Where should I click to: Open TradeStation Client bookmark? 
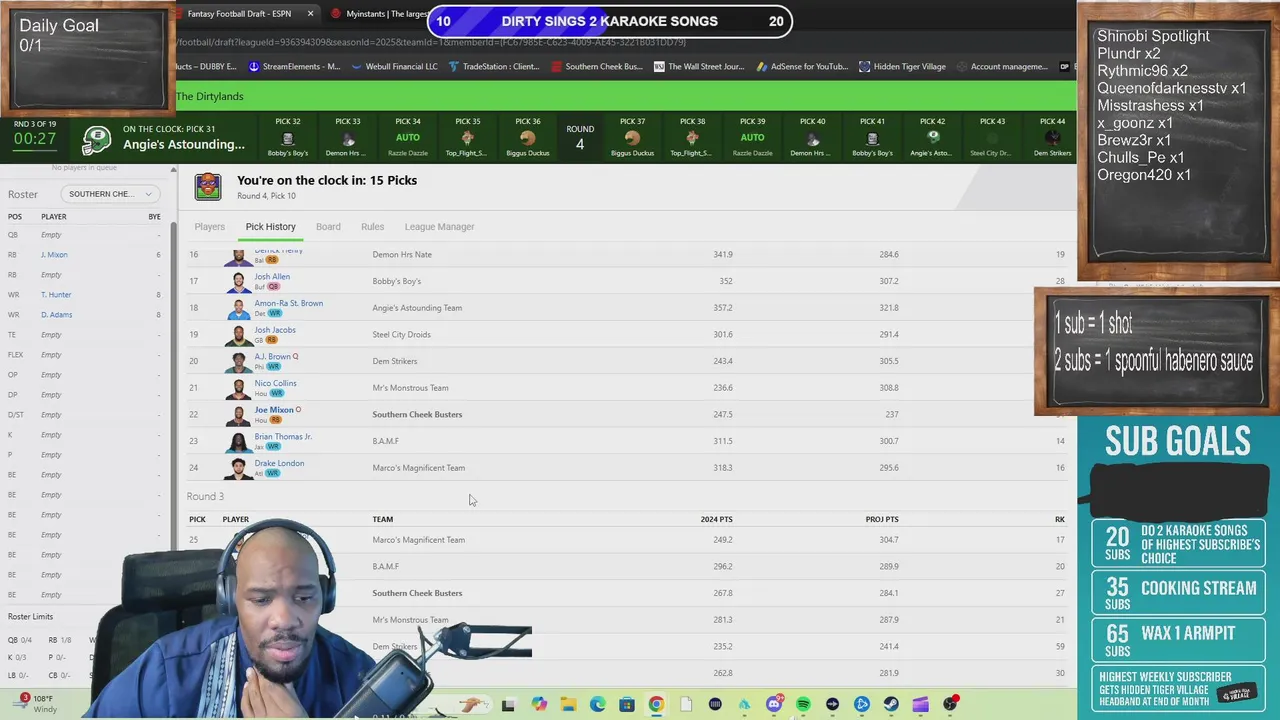pyautogui.click(x=494, y=67)
